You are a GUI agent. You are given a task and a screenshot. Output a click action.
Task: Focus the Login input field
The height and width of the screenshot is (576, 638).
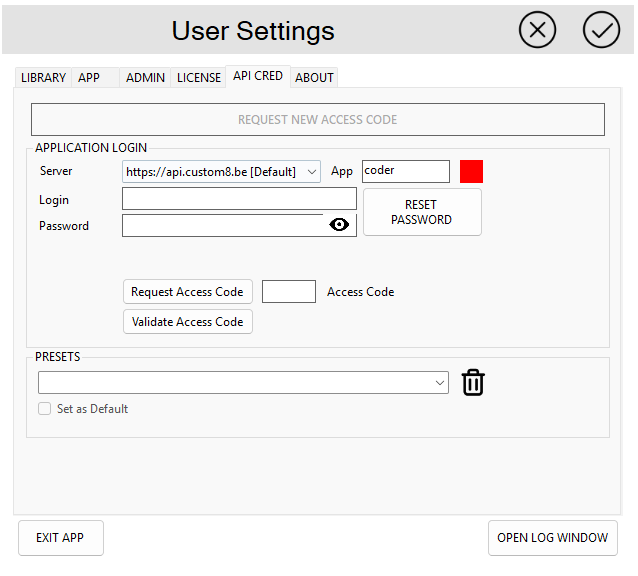click(239, 199)
